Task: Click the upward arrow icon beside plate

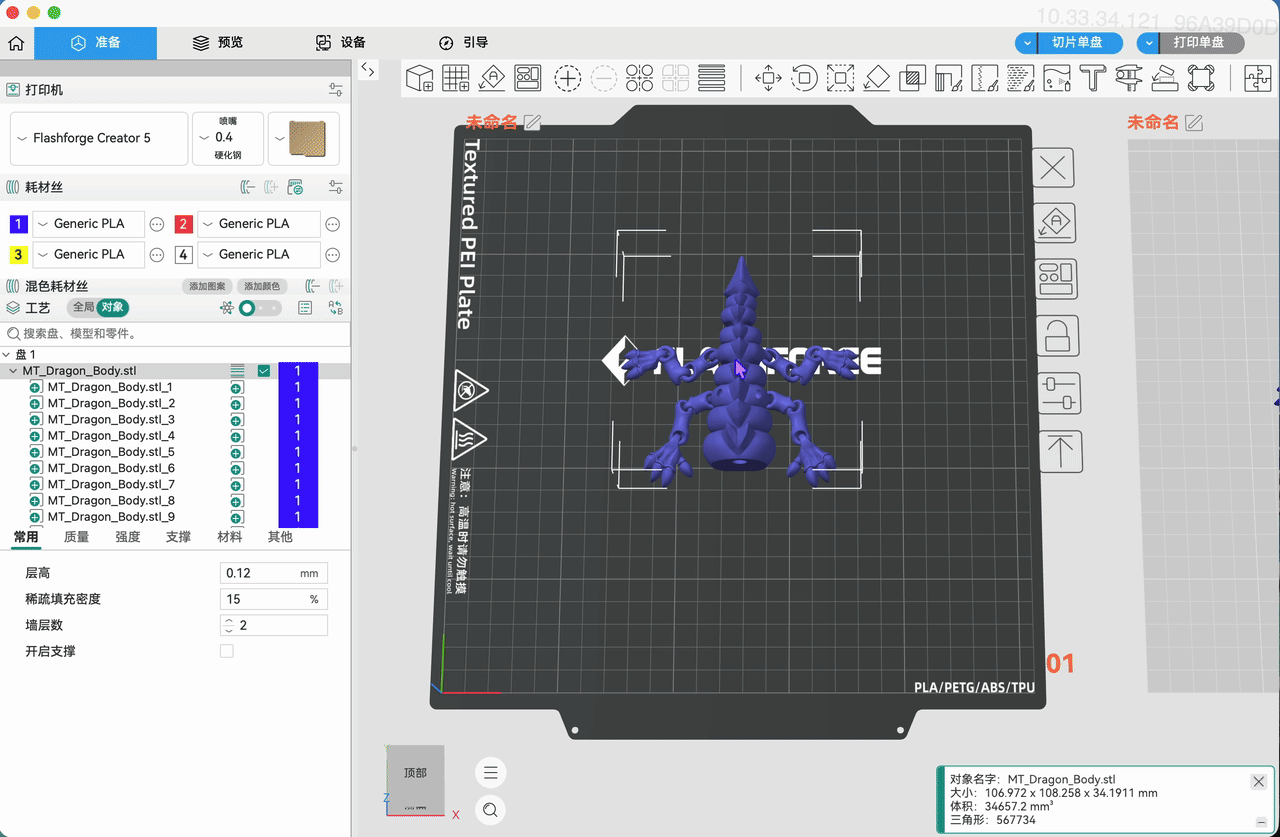Action: pos(1059,451)
